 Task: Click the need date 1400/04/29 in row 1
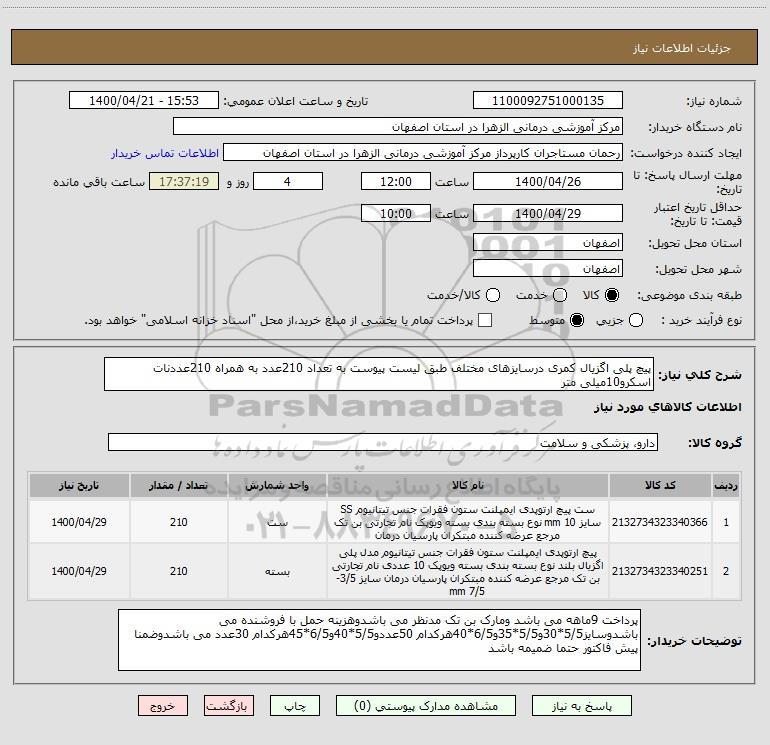click(x=79, y=522)
